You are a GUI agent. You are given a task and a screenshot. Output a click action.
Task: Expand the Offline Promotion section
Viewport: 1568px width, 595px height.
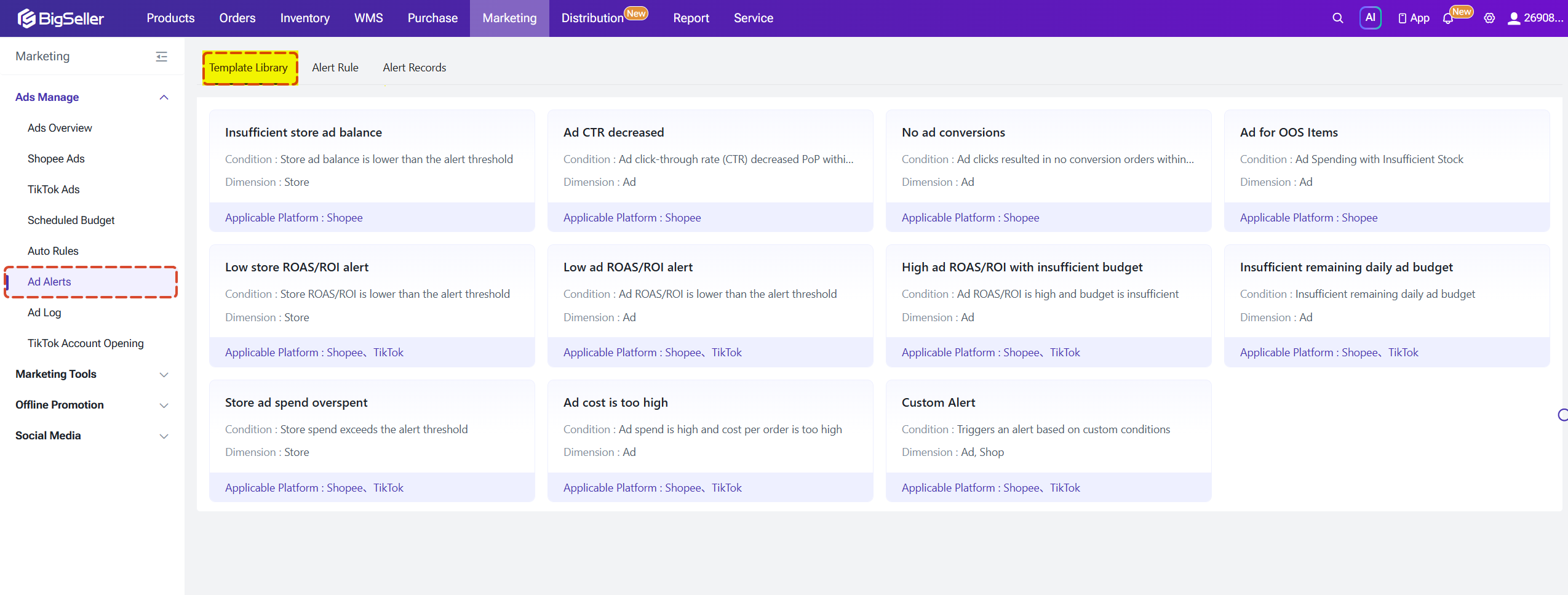[164, 405]
